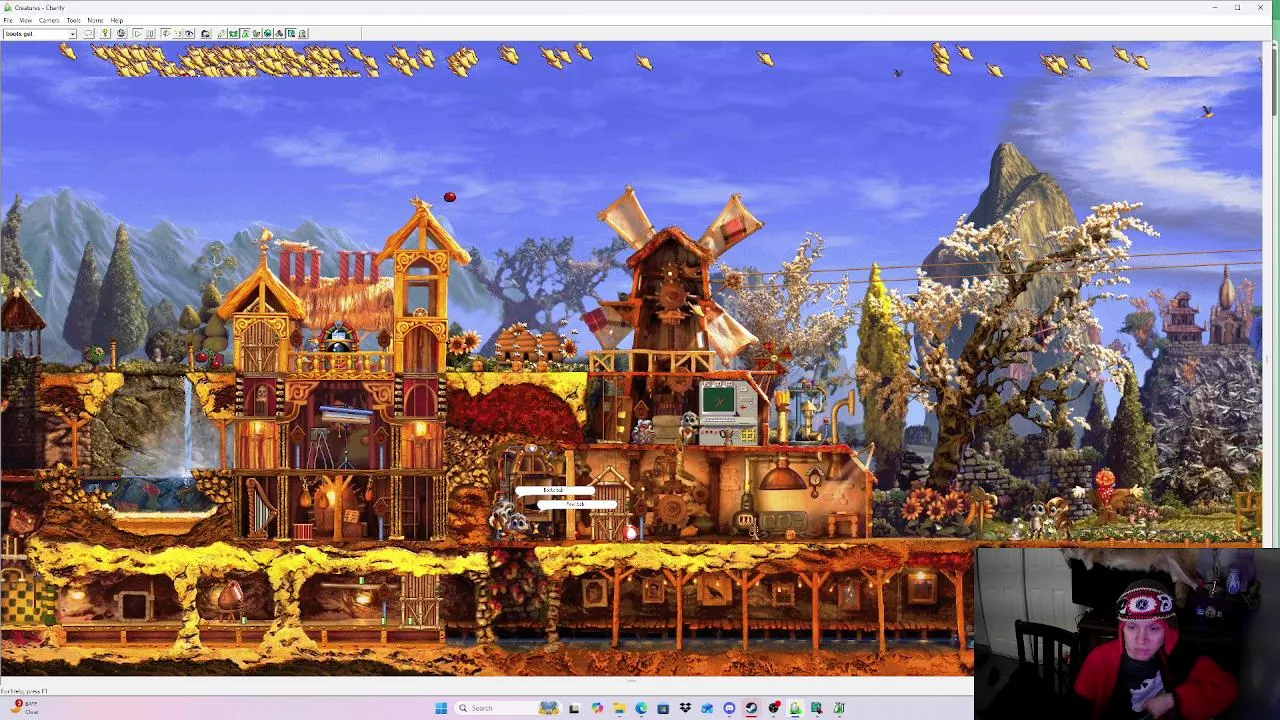The height and width of the screenshot is (720, 1280).
Task: Click the Play button in the toolbar
Action: [x=137, y=34]
